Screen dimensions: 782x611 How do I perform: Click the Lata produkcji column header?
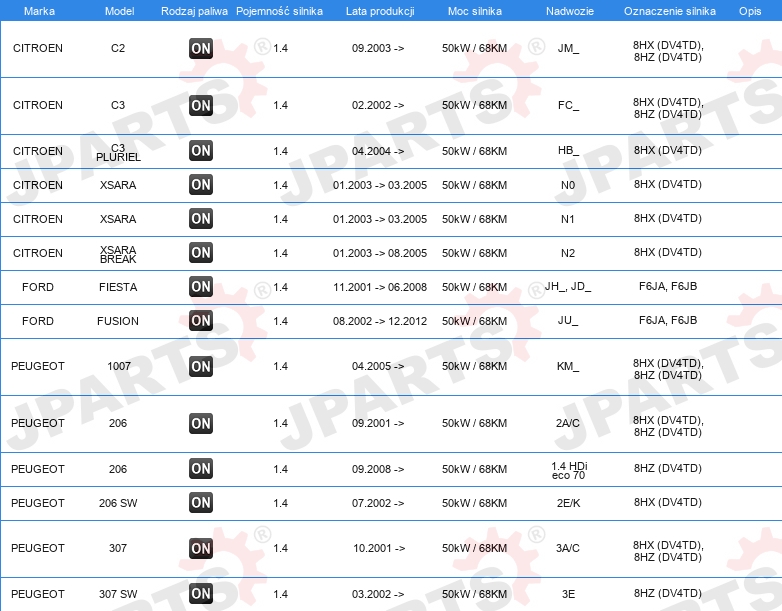[x=380, y=11]
